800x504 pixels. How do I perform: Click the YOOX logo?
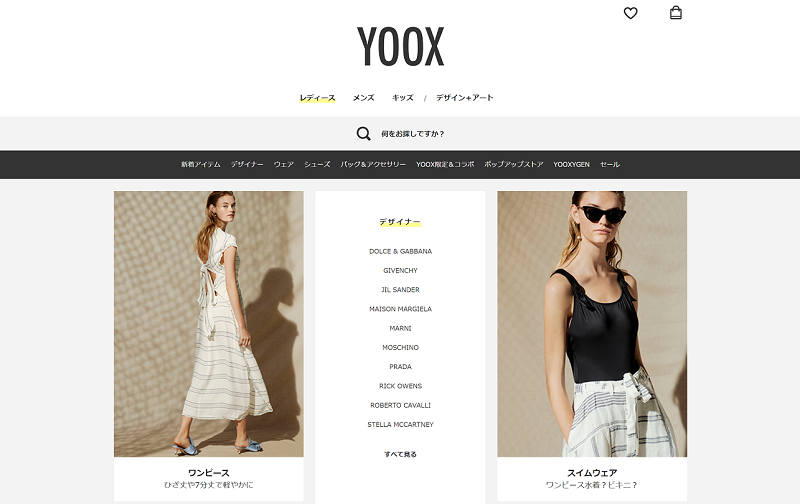[401, 46]
